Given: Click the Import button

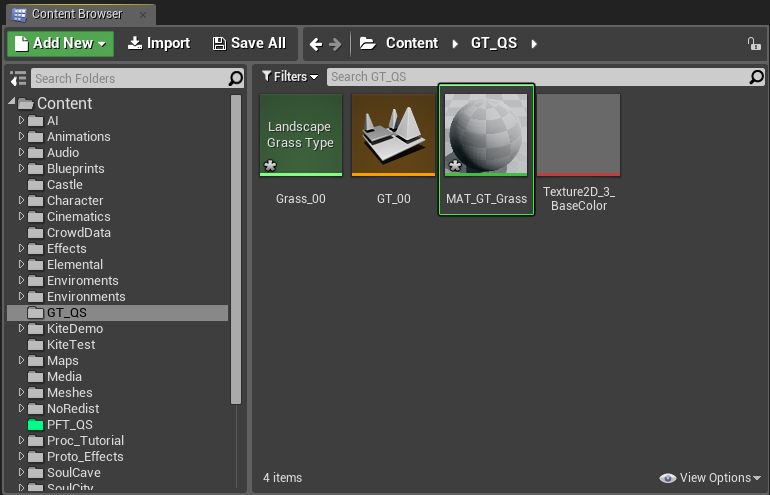Looking at the screenshot, I should tap(159, 44).
